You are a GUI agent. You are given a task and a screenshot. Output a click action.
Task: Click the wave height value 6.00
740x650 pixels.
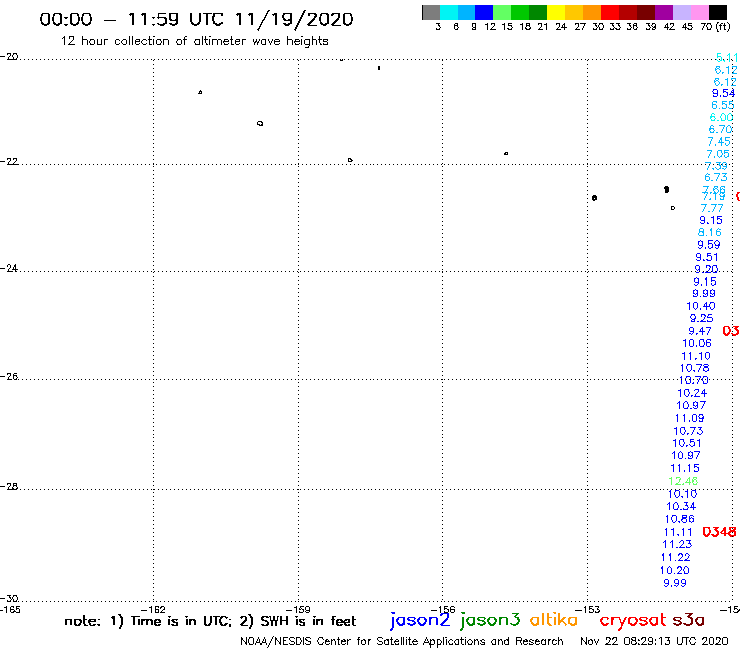click(722, 117)
